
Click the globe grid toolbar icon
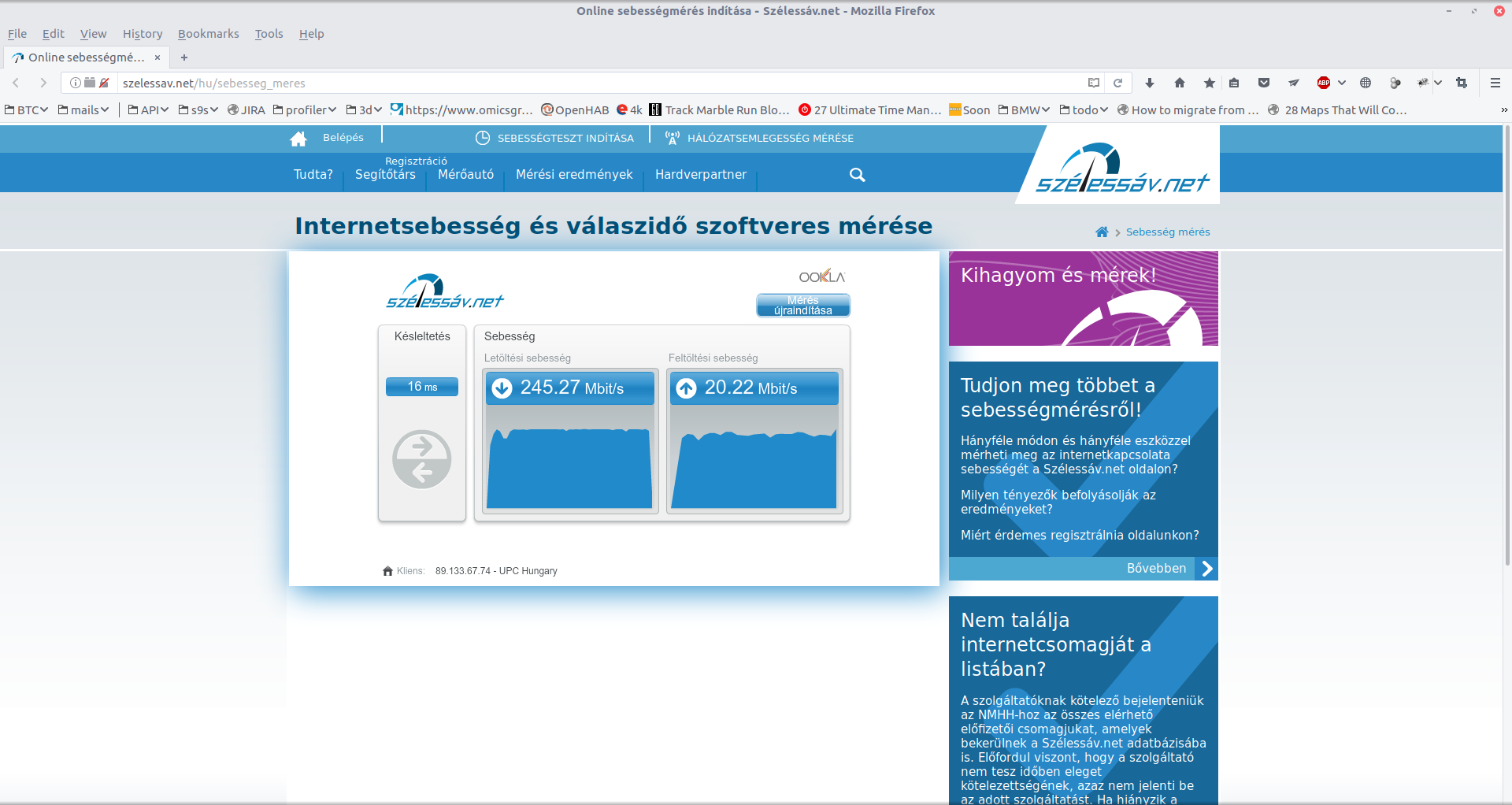[x=1366, y=83]
